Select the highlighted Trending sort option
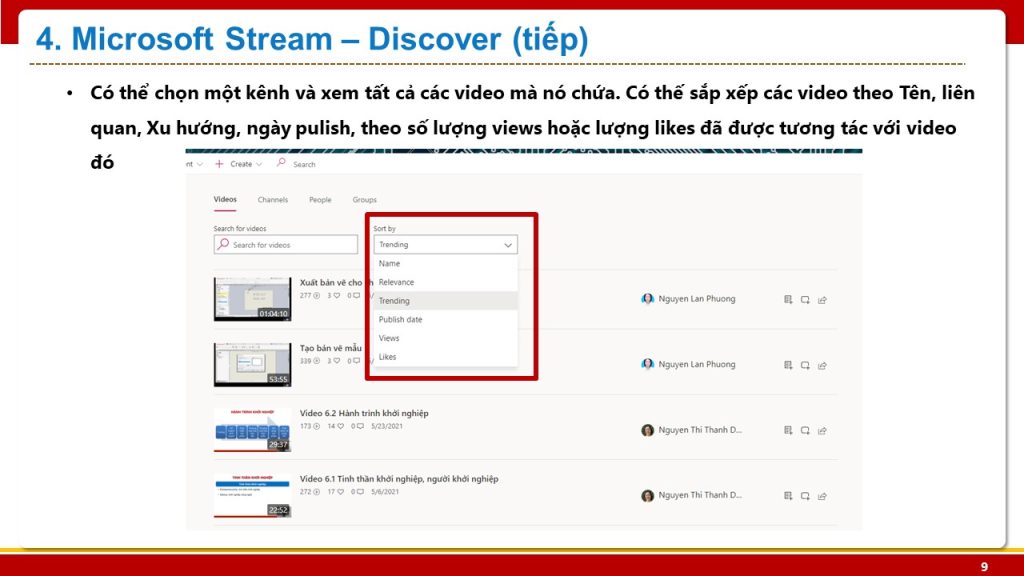Viewport: 1024px width, 576px height. [x=445, y=300]
